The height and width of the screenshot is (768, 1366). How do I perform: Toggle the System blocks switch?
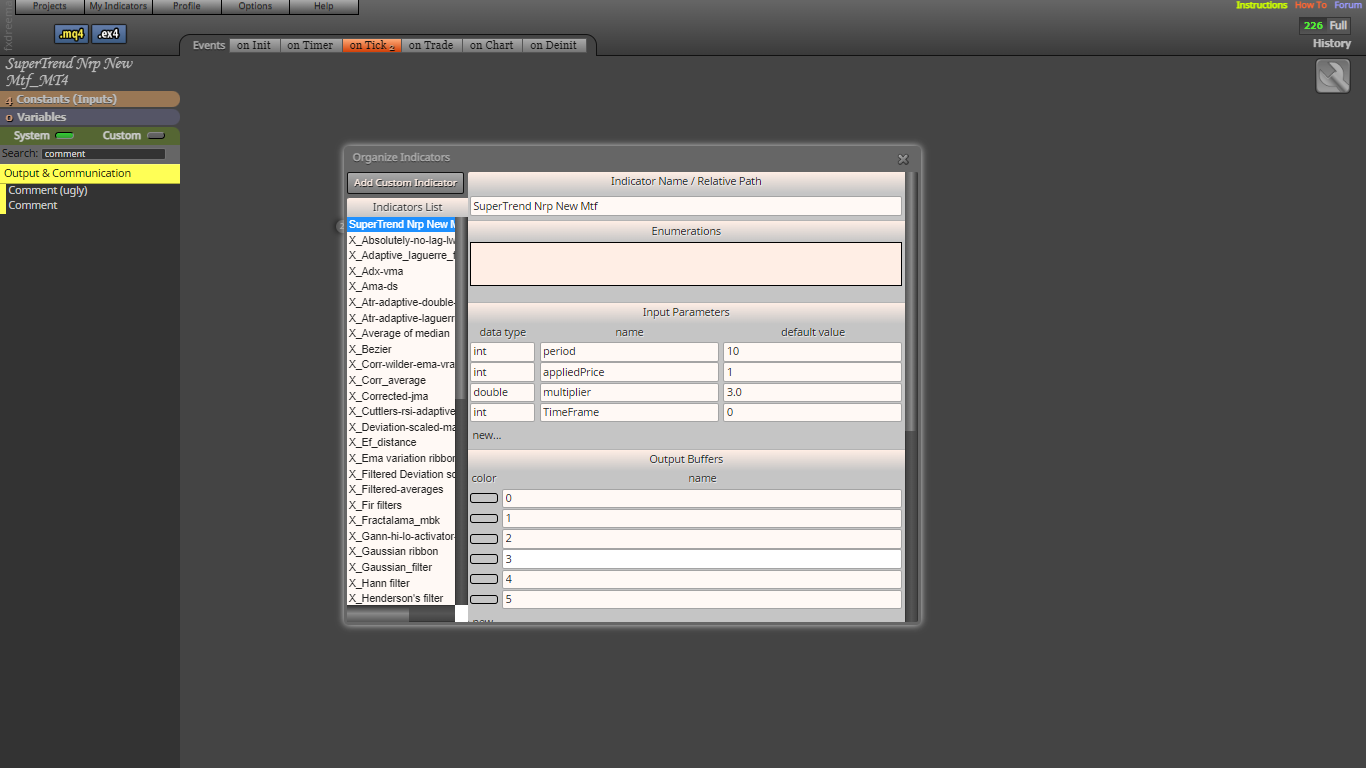click(x=65, y=136)
